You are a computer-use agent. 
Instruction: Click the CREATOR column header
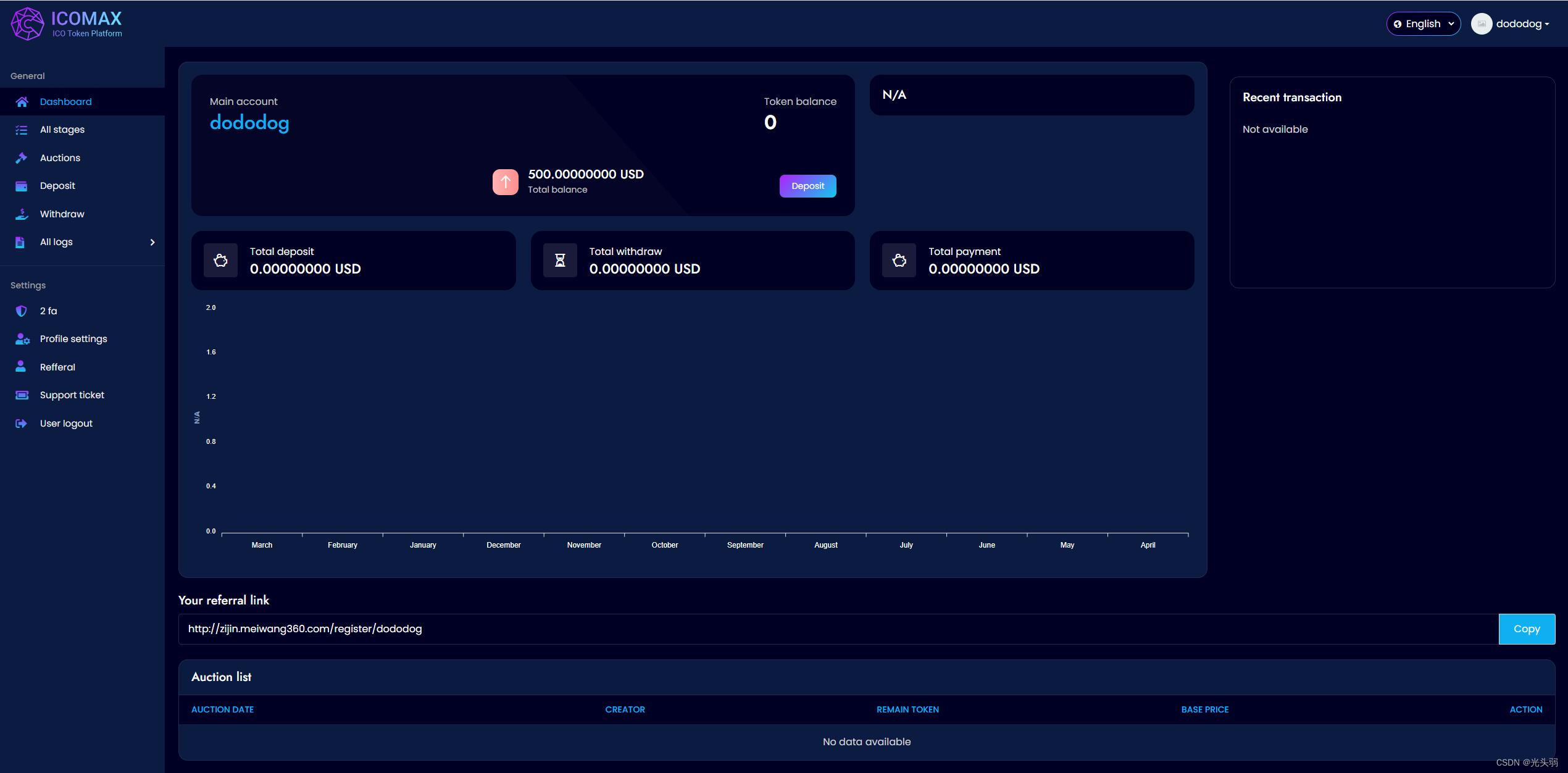[x=625, y=709]
